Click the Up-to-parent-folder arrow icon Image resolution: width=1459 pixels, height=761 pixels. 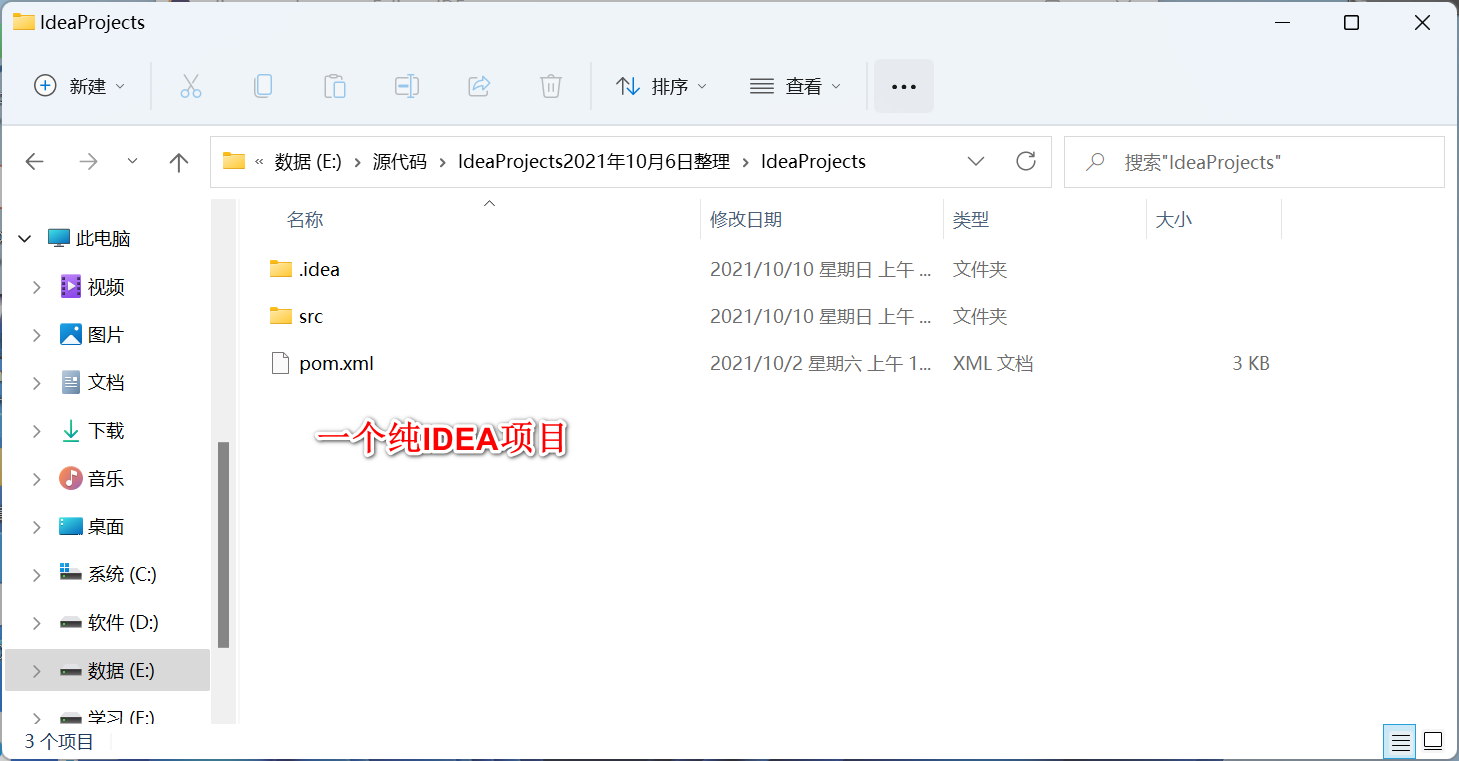178,161
